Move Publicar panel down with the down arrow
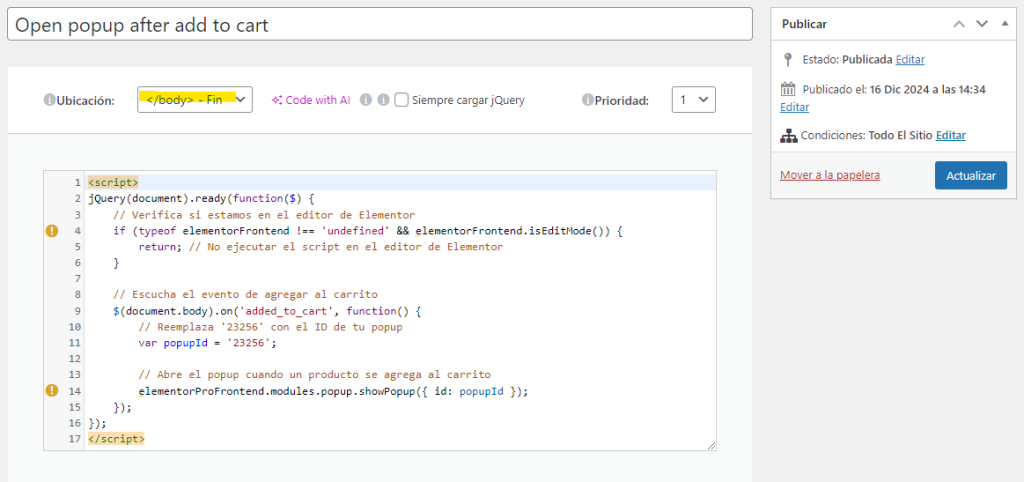 (982, 24)
